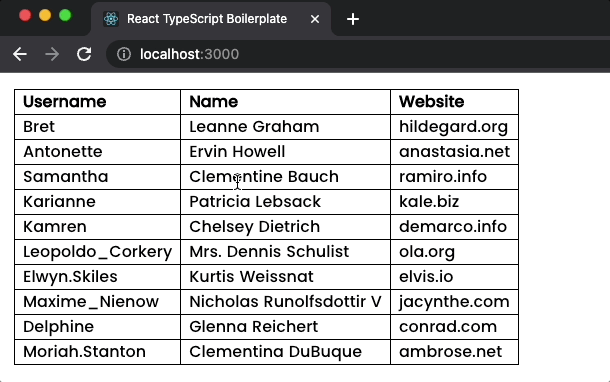Image resolution: width=610 pixels, height=382 pixels.
Task: Click Nicholas Runolfsdottir V cell
Action: coord(285,302)
